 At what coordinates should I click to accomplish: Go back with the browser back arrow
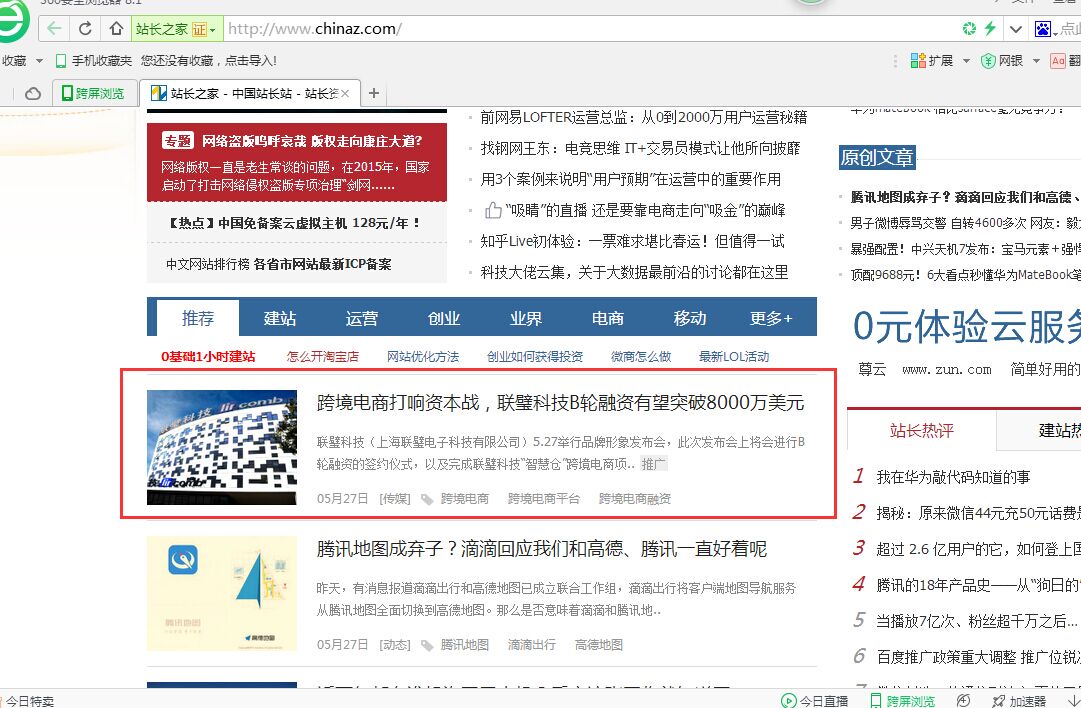(54, 29)
